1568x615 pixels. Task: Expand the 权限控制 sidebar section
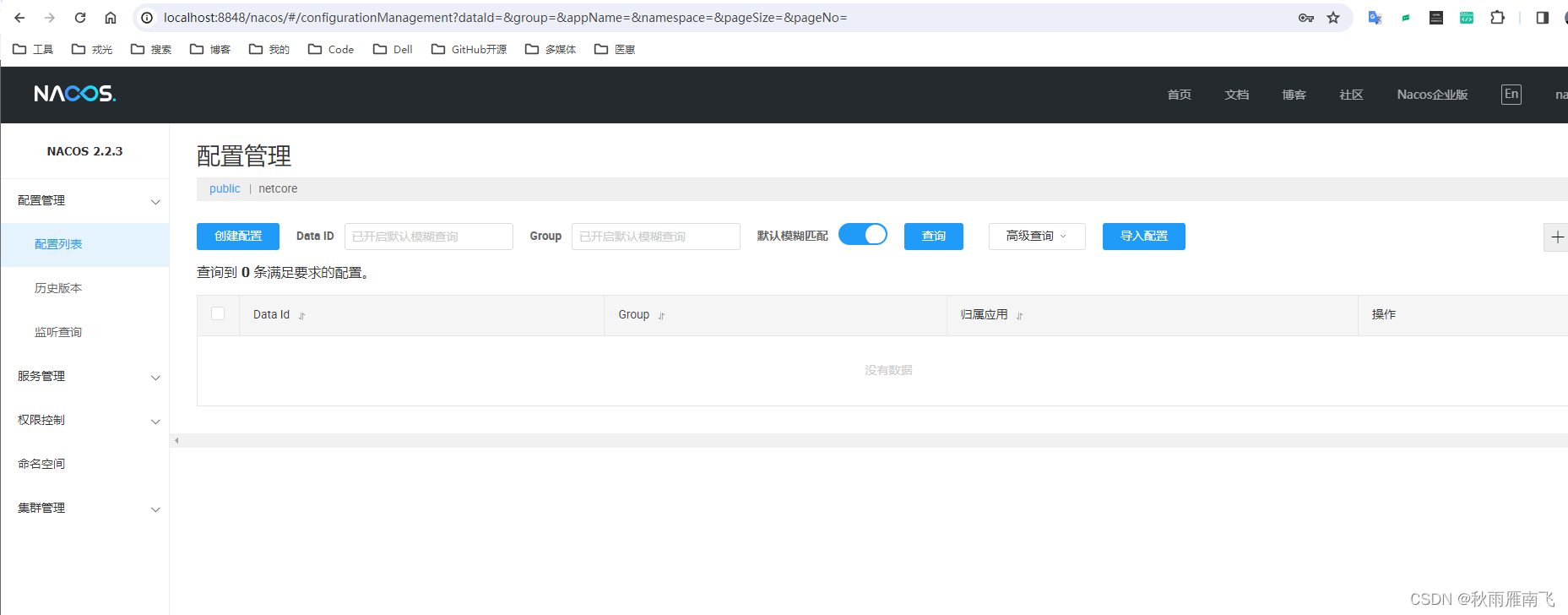click(x=84, y=421)
